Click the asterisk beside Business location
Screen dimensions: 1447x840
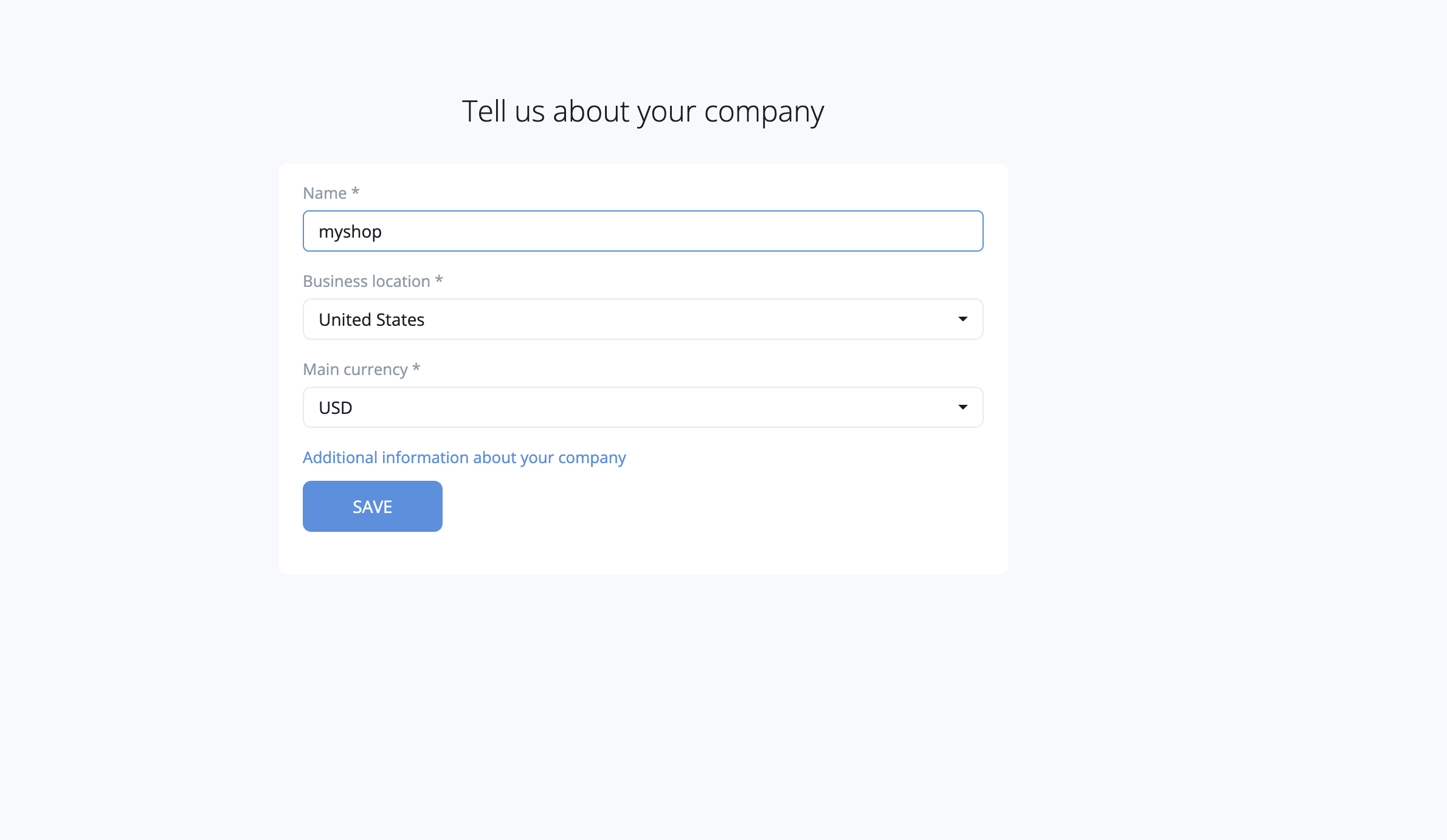(439, 280)
